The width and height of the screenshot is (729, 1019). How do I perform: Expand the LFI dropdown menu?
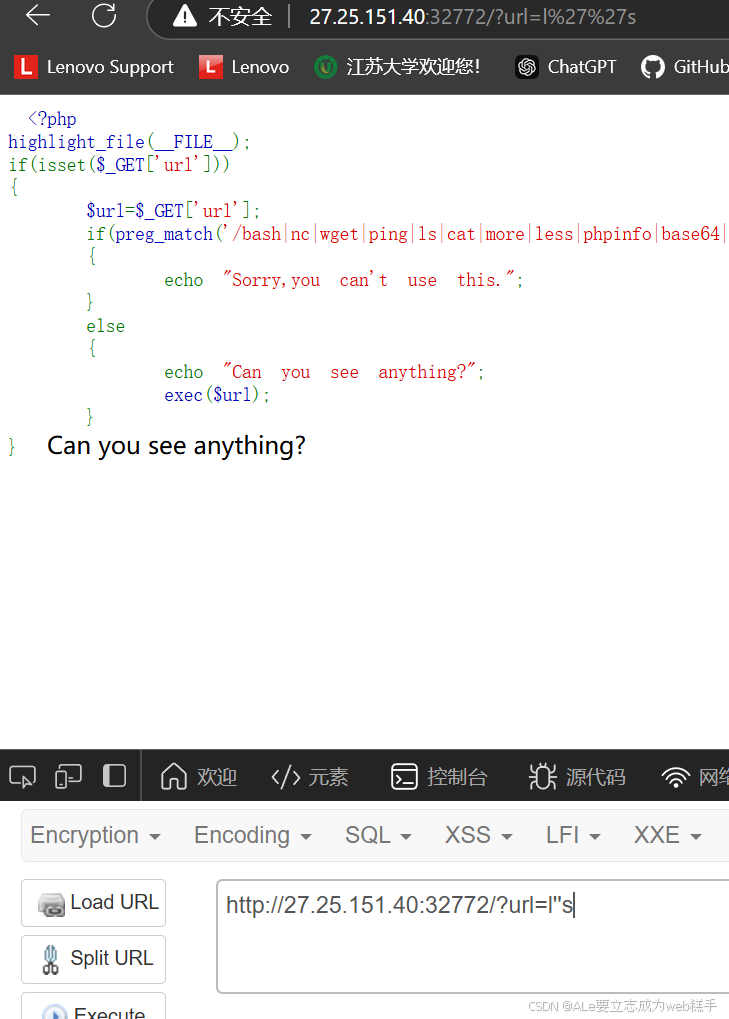click(573, 835)
